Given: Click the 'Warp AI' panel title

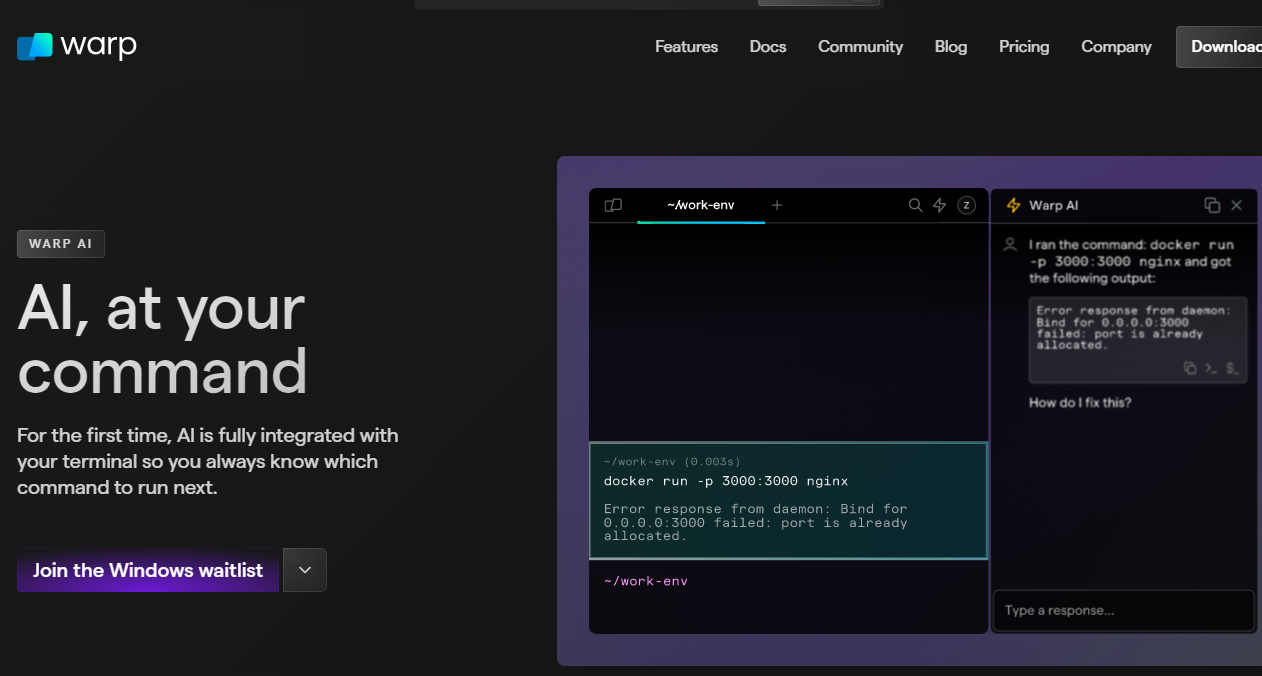Looking at the screenshot, I should click(1054, 205).
